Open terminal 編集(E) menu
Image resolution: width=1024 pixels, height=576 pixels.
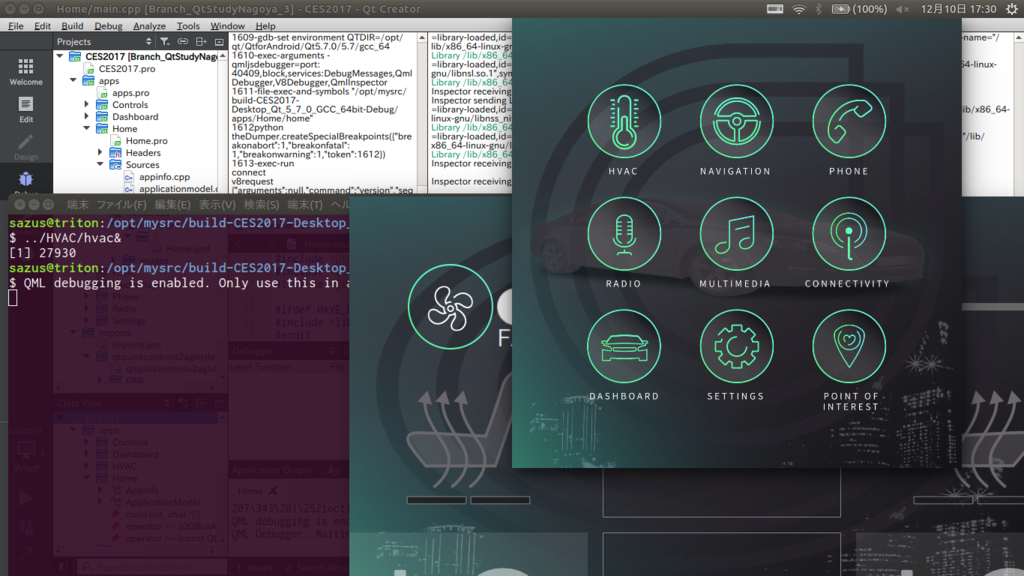(x=172, y=204)
